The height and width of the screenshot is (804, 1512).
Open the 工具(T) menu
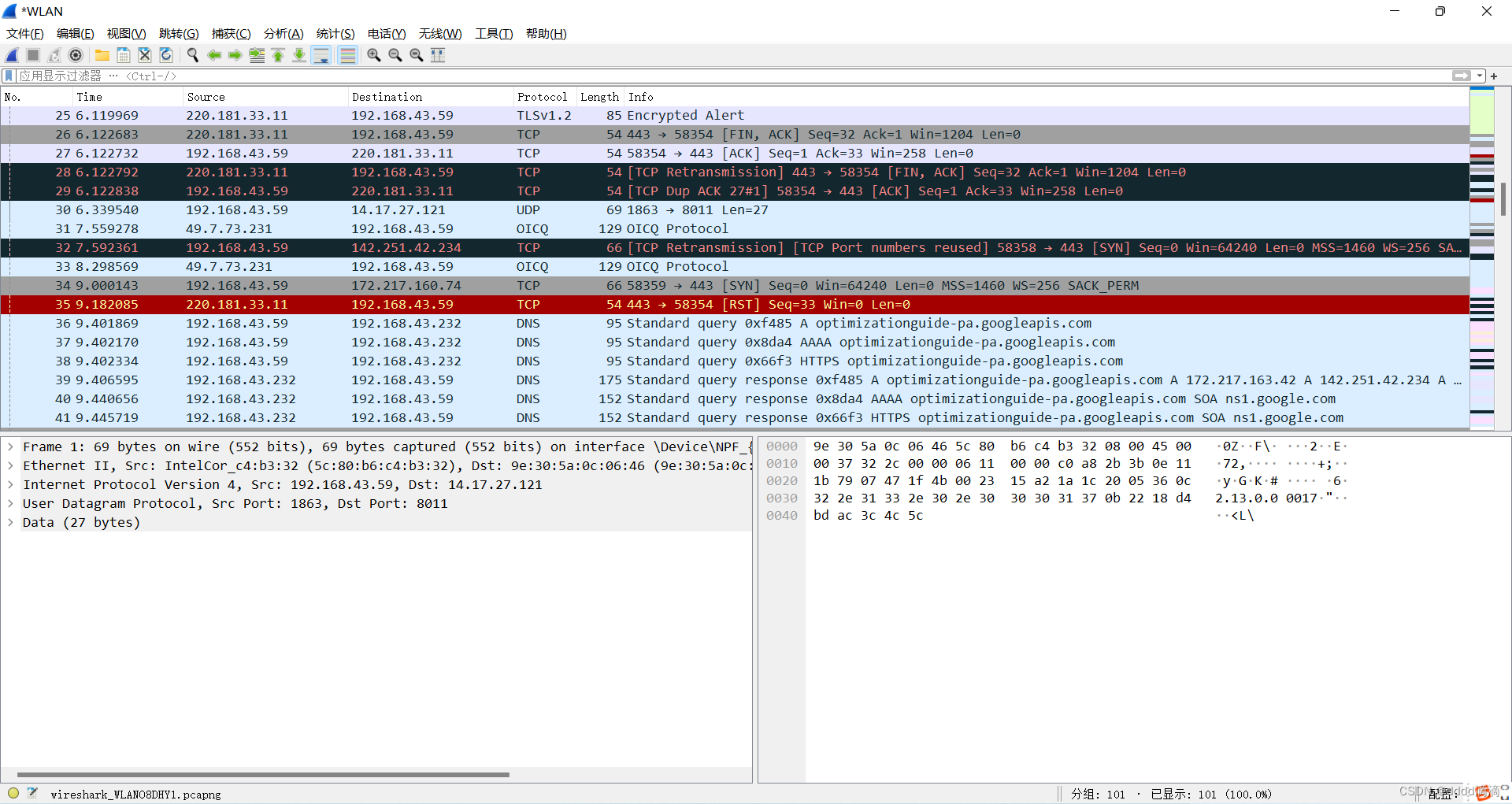pyautogui.click(x=494, y=34)
